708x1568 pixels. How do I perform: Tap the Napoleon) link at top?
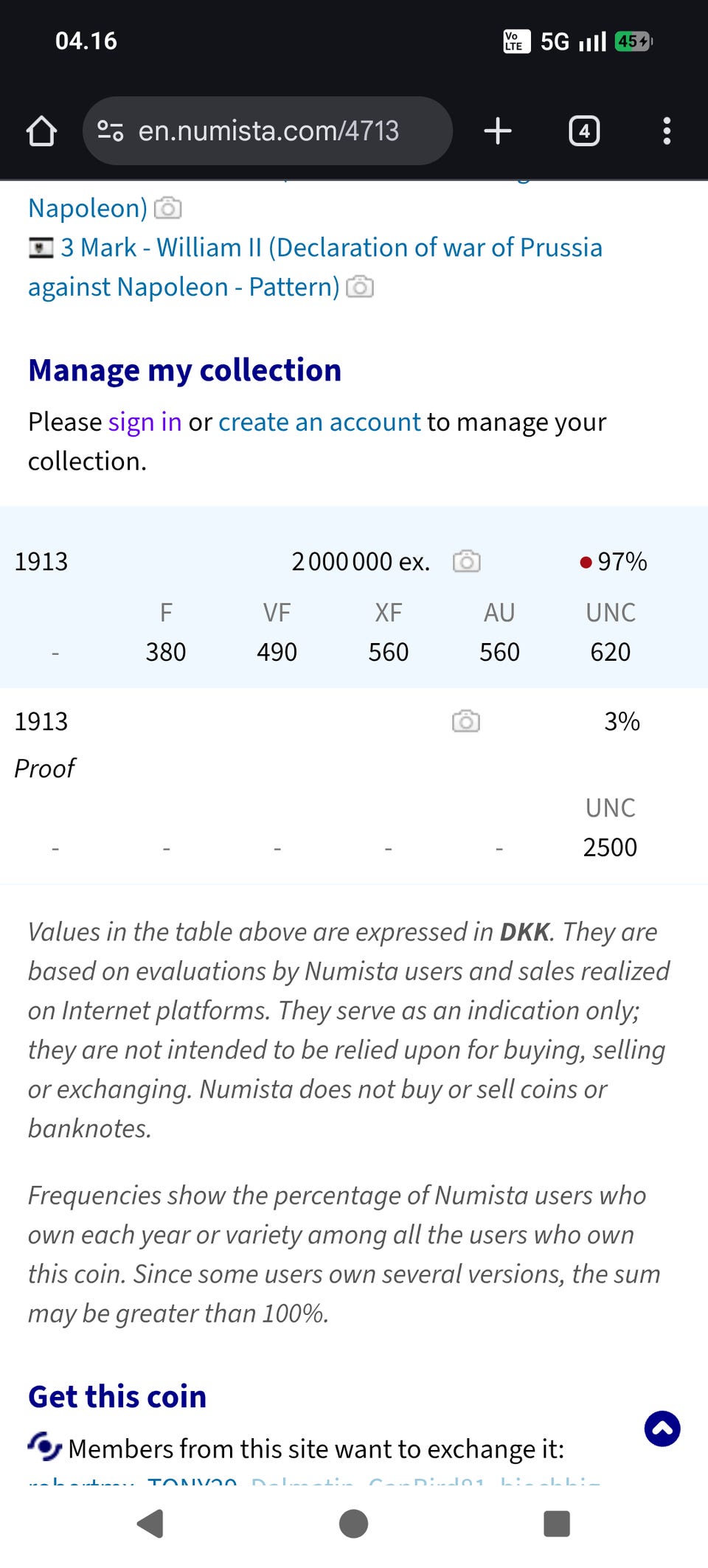pyautogui.click(x=88, y=209)
